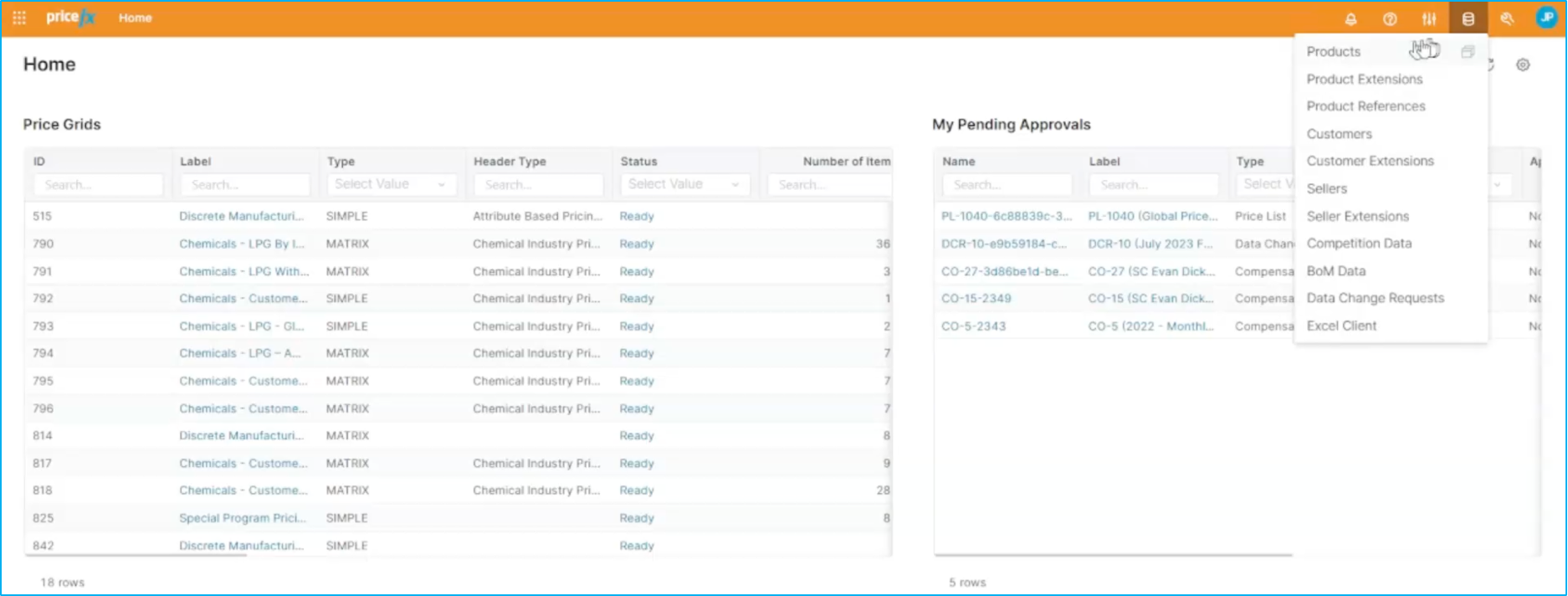The height and width of the screenshot is (596, 1568).
Task: Open DCR-10-e9b59184-c... approval link
Action: 1004,244
